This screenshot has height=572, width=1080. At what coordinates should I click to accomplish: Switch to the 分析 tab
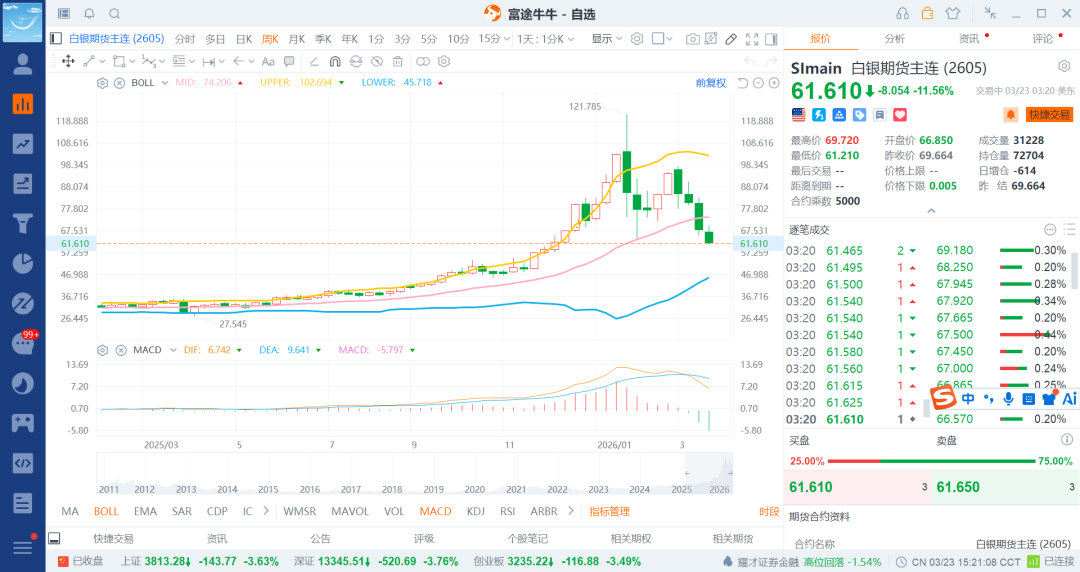click(894, 38)
